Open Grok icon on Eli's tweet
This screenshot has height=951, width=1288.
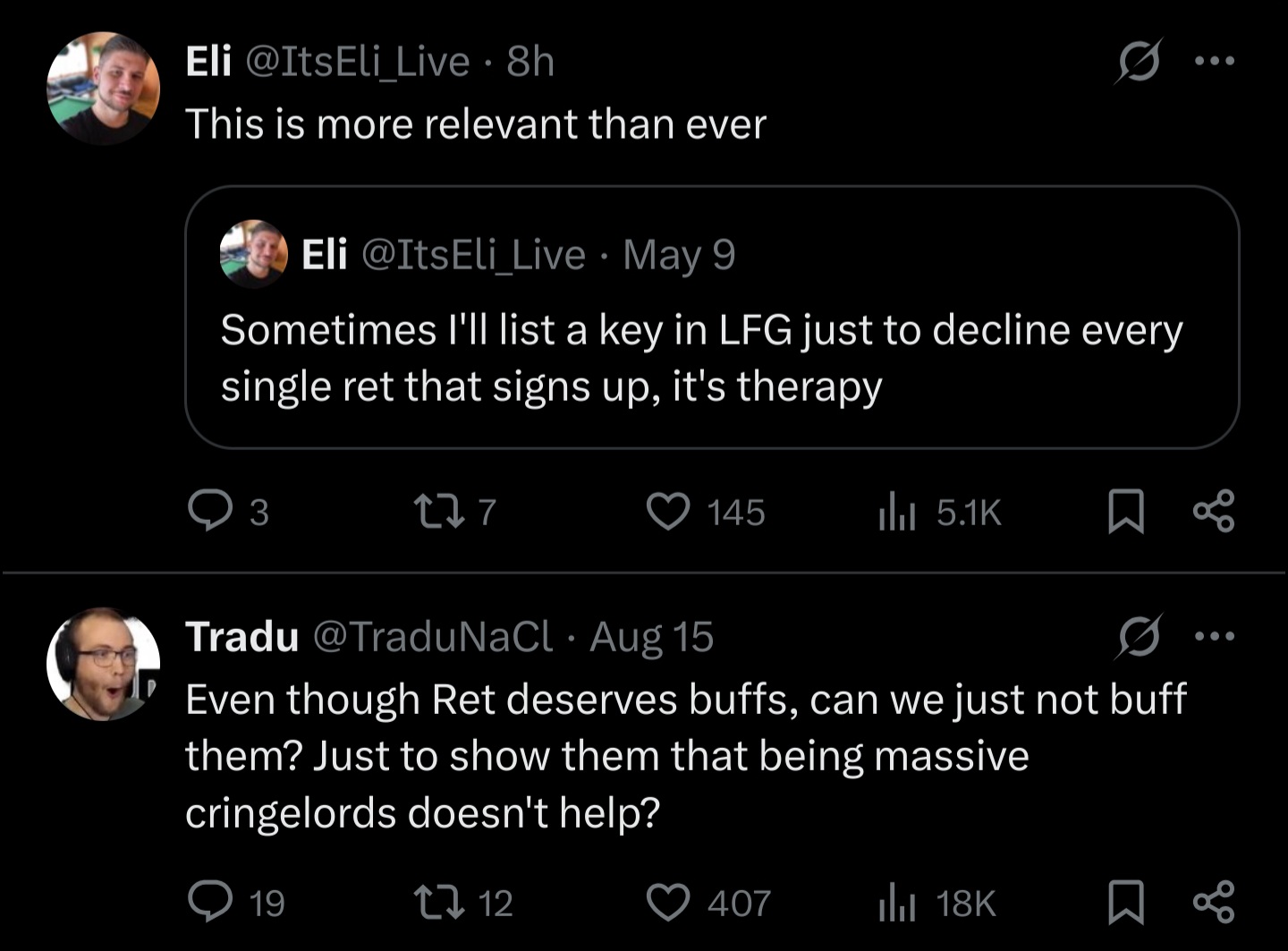[x=1140, y=61]
